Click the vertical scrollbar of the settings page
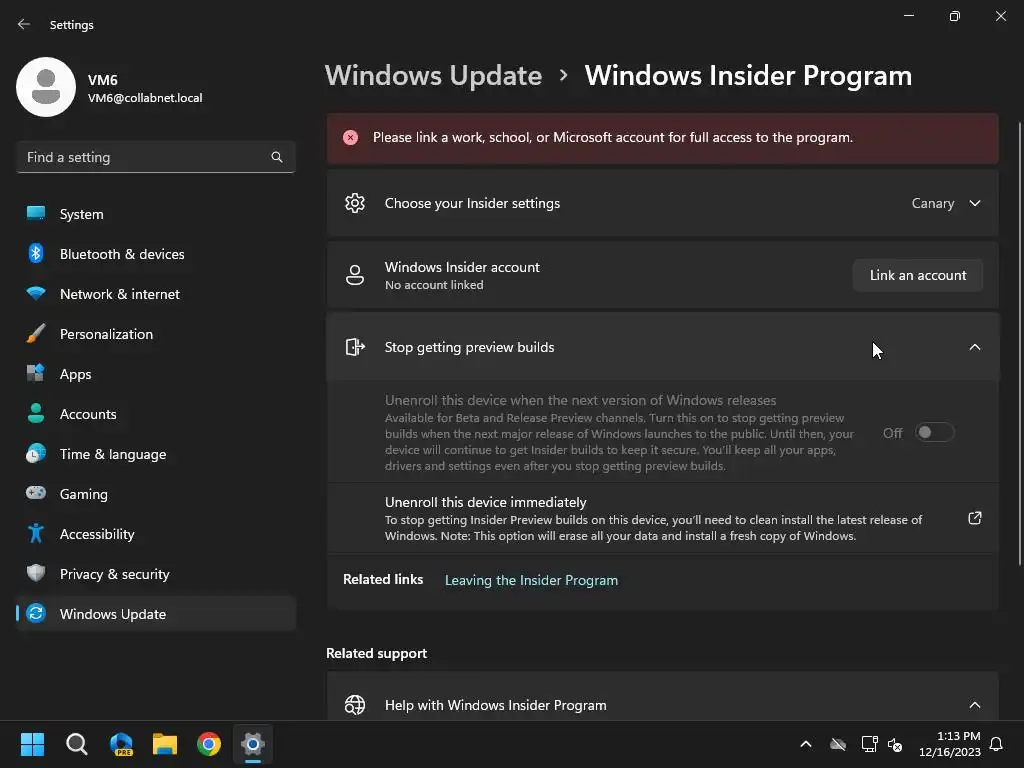Image resolution: width=1024 pixels, height=768 pixels. 1020,343
